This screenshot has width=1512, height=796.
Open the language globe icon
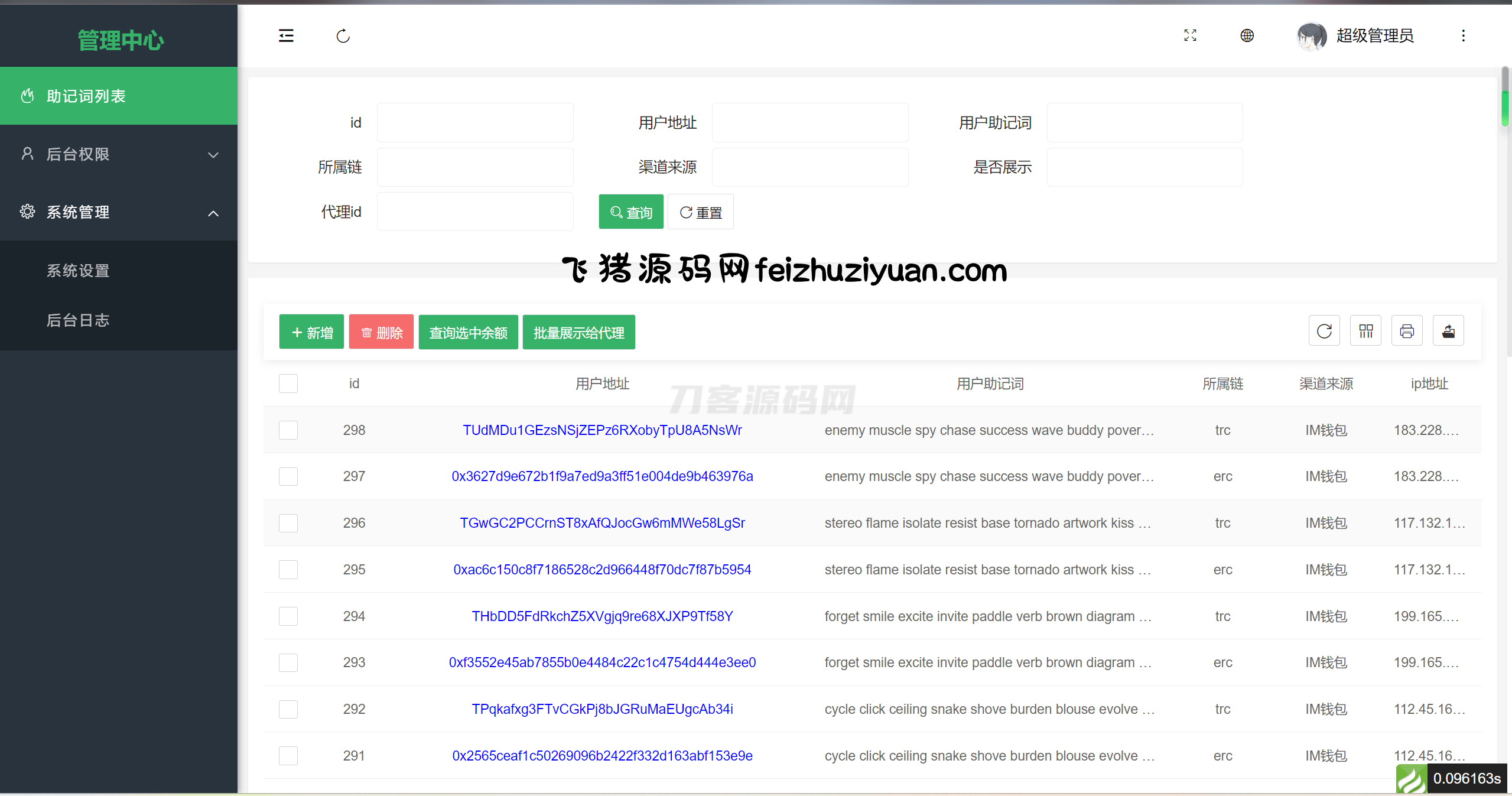(x=1247, y=35)
